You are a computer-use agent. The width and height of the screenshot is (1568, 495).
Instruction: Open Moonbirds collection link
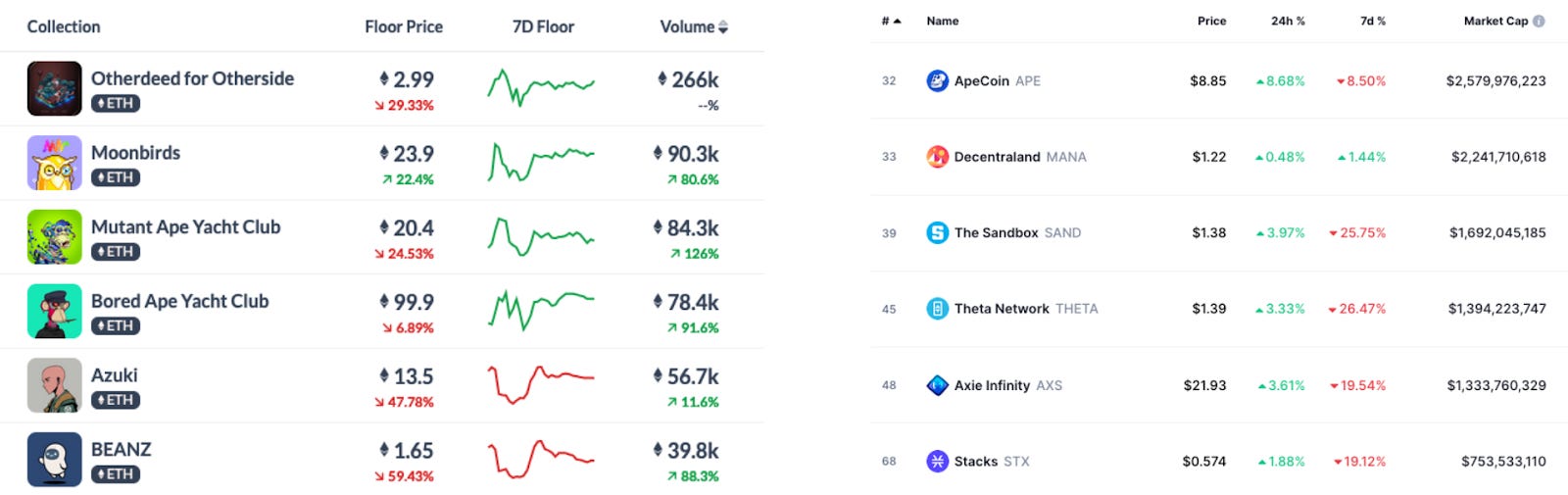point(135,153)
